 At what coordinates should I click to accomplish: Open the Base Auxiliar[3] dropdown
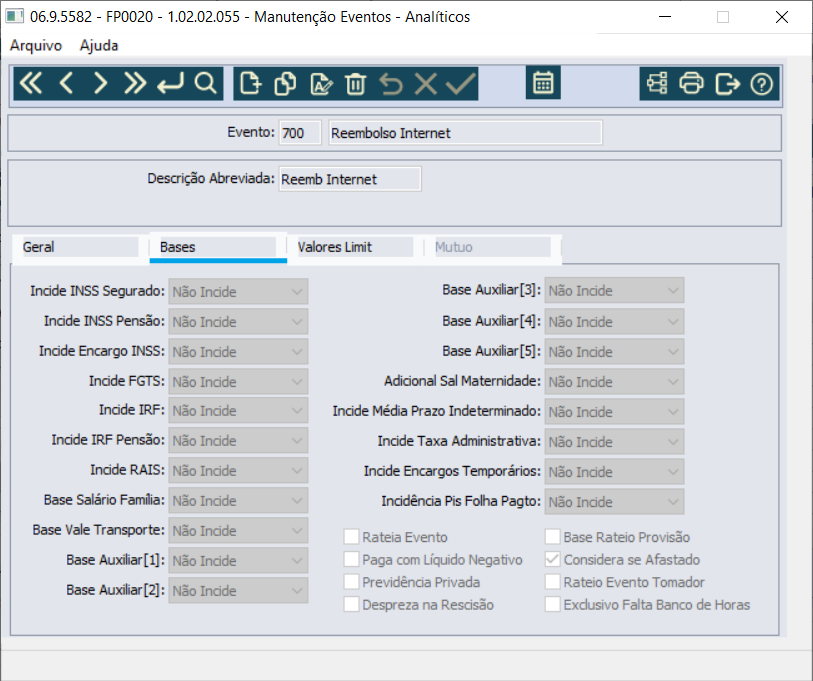pyautogui.click(x=614, y=290)
